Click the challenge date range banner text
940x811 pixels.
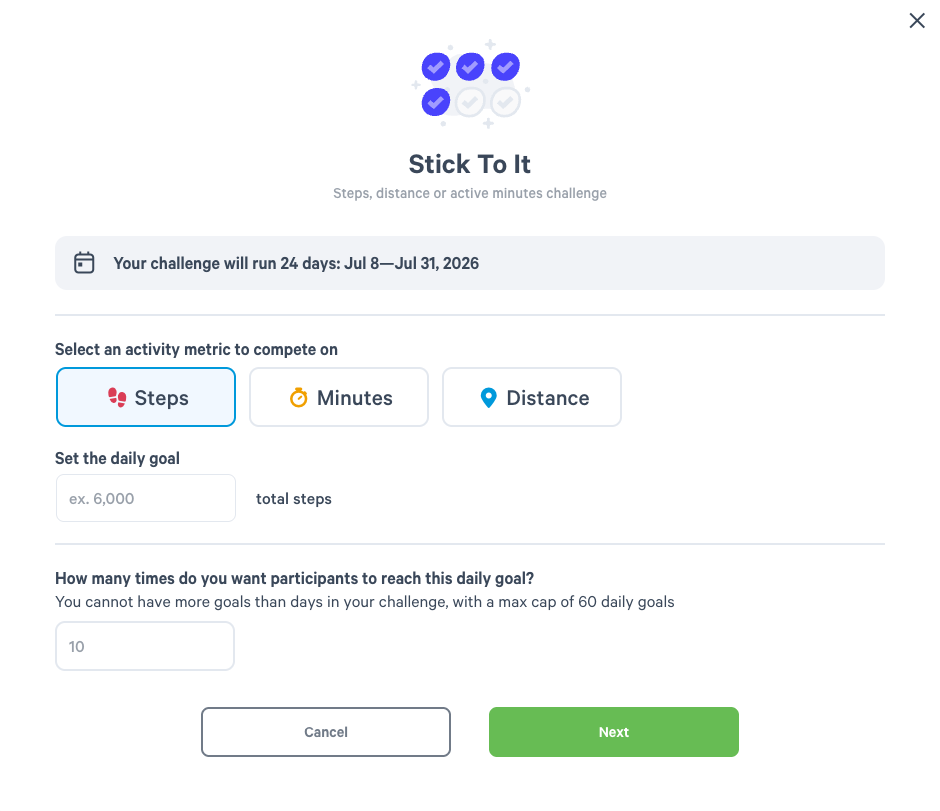pyautogui.click(x=296, y=263)
